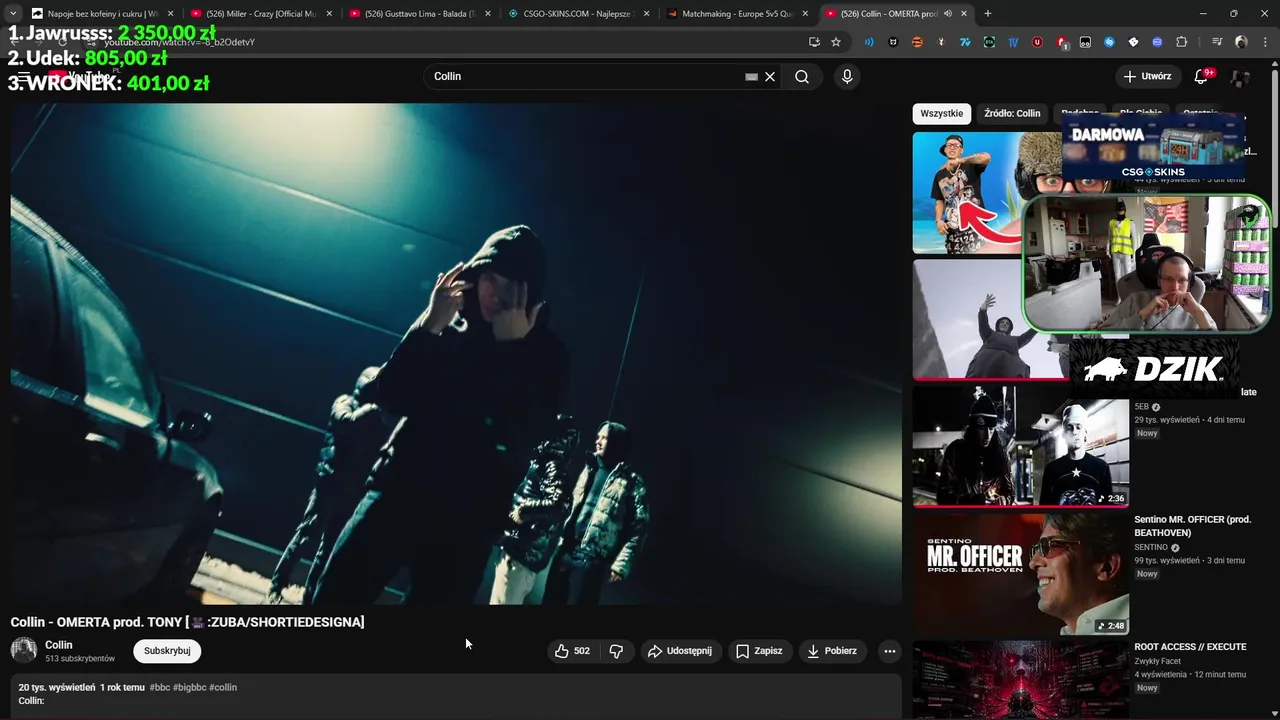Like the video with thumbs up (502)
Image resolution: width=1280 pixels, height=720 pixels.
coord(572,651)
